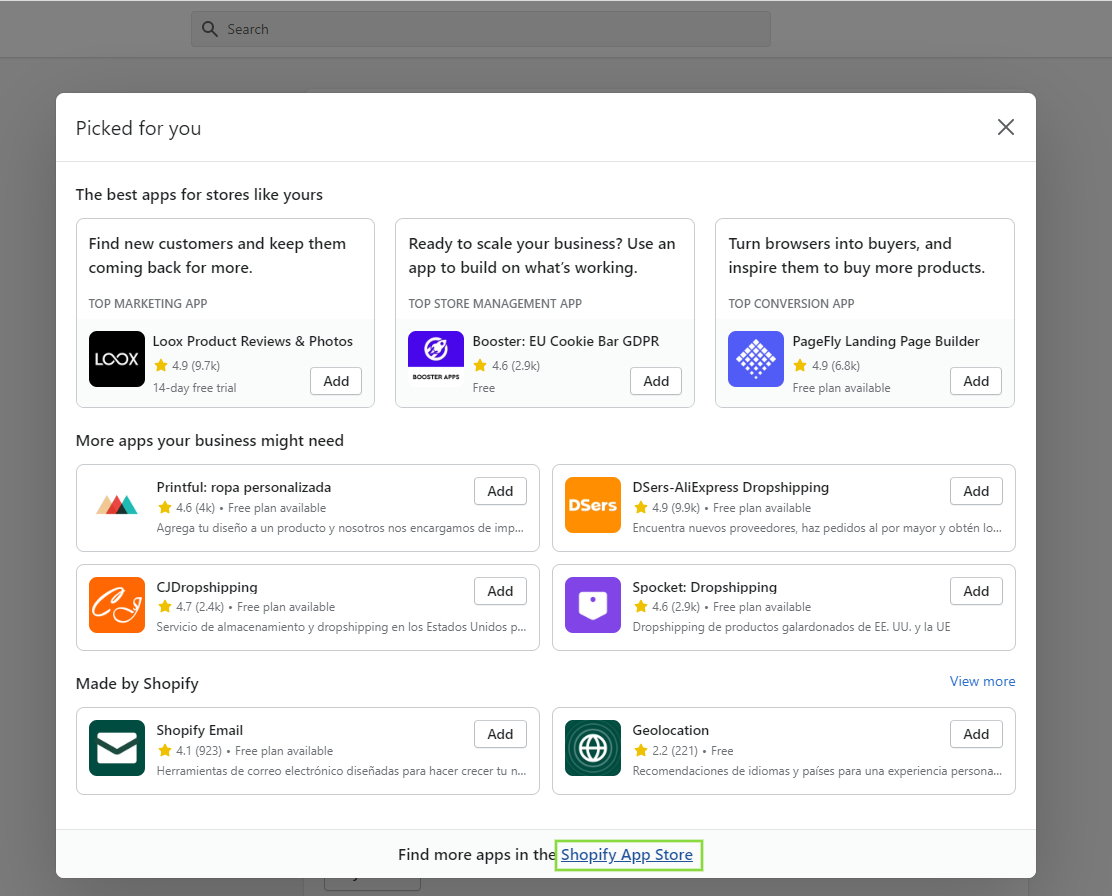Image resolution: width=1112 pixels, height=896 pixels.
Task: Open PageFly Landing Page Builder title
Action: tap(886, 341)
